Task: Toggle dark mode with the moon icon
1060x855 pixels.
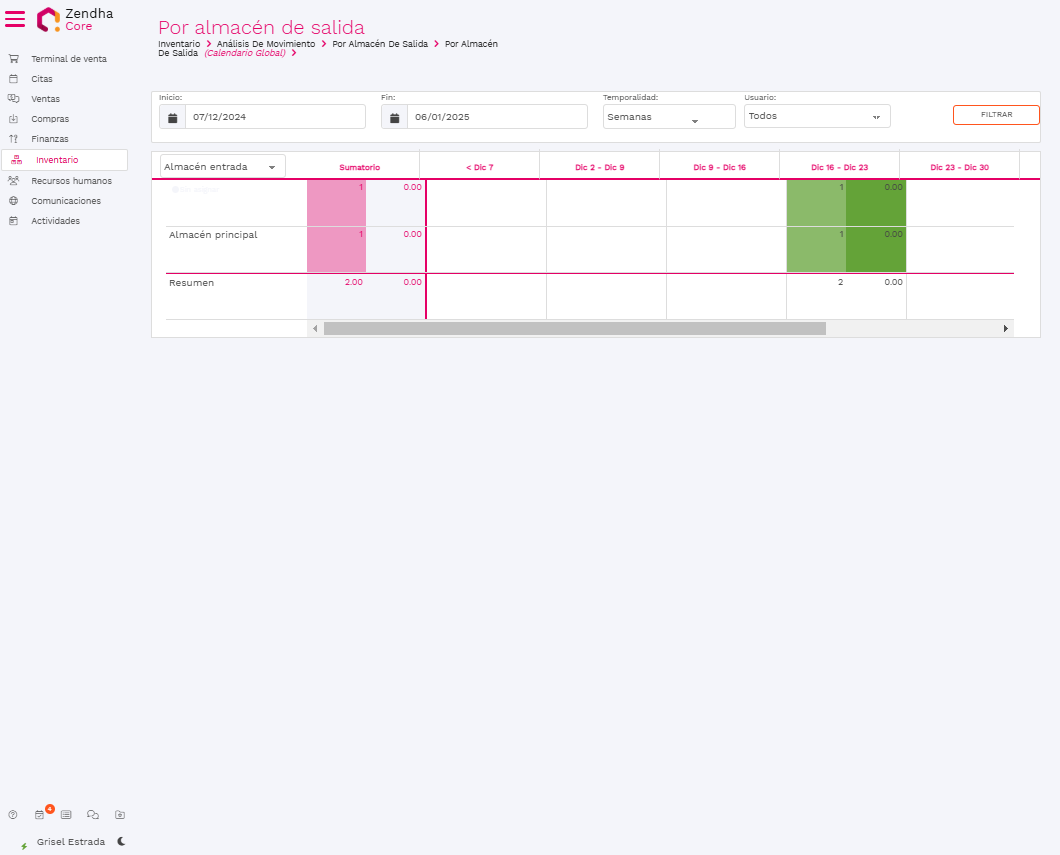Action: [121, 842]
